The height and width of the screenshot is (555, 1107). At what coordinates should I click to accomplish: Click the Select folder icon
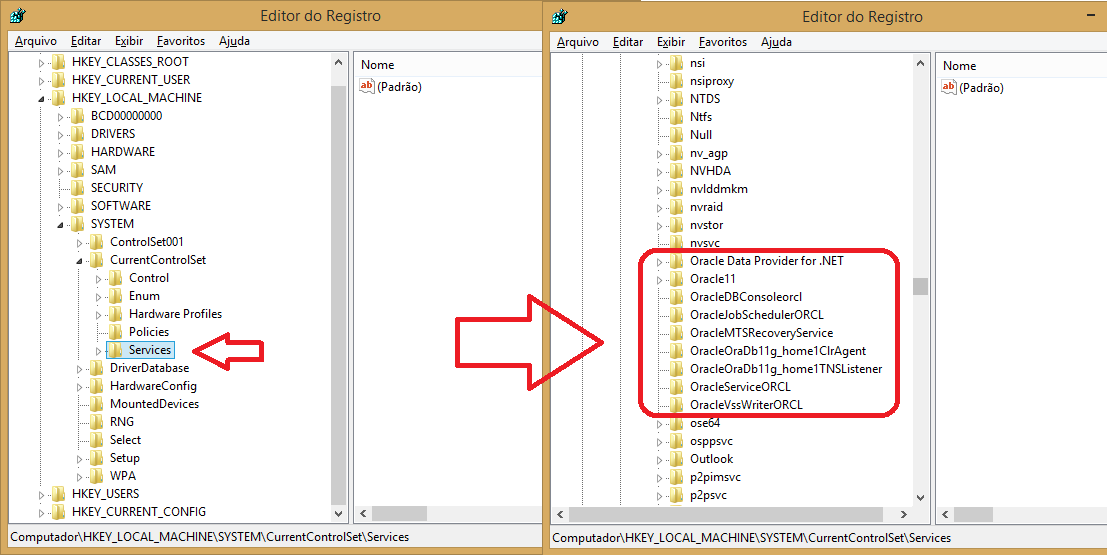click(x=97, y=440)
